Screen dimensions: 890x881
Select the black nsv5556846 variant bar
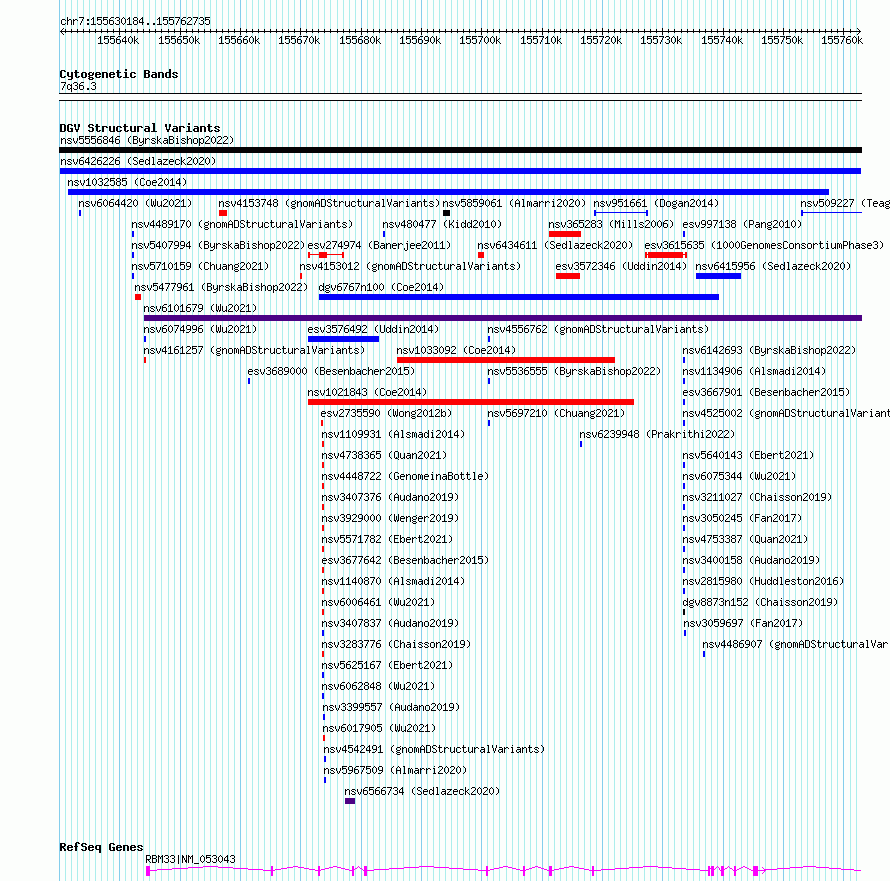tap(460, 150)
